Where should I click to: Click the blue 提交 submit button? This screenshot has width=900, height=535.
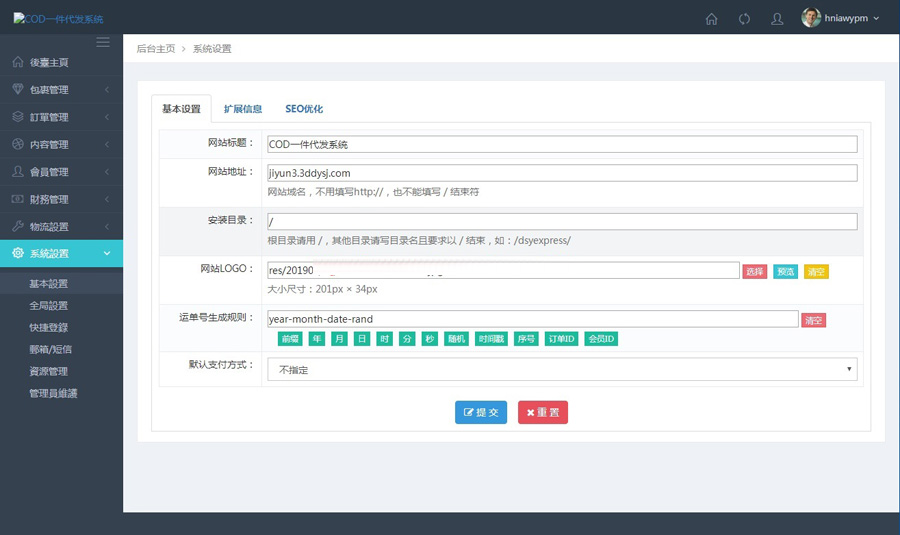click(481, 412)
